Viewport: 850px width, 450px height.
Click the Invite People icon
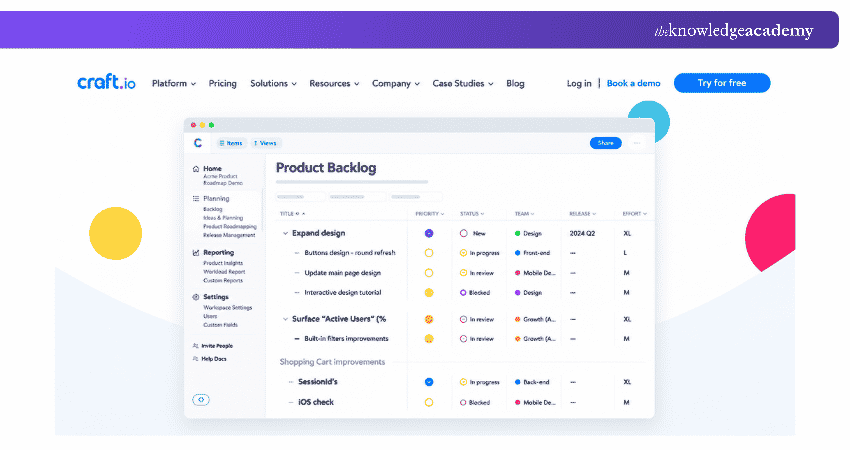[195, 346]
